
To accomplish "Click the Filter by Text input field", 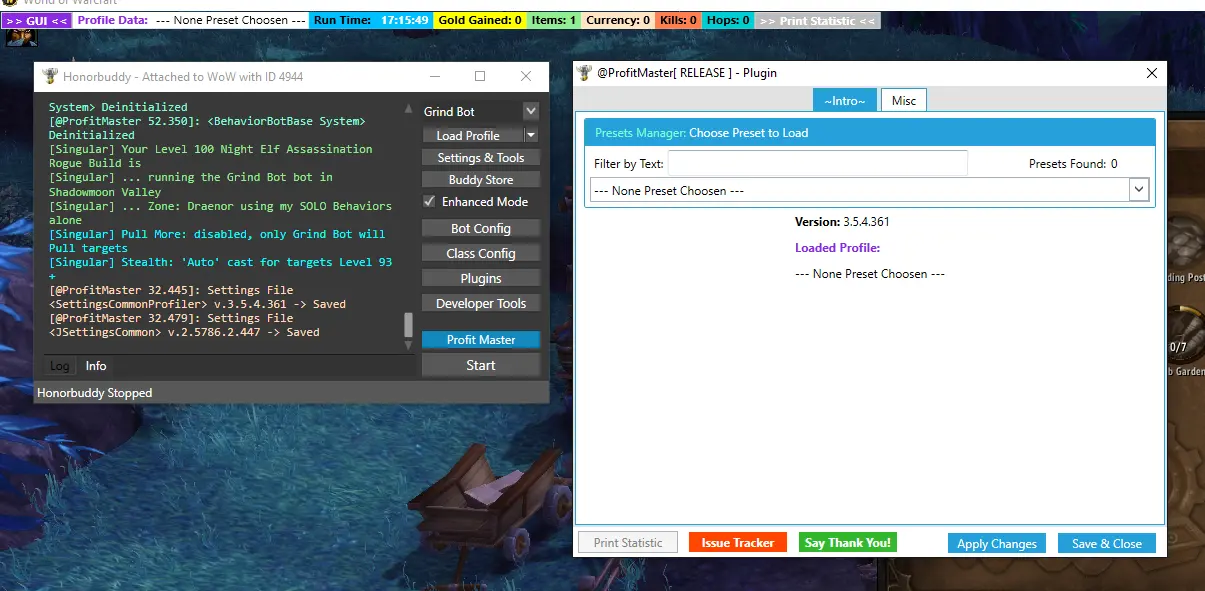I will pos(817,163).
